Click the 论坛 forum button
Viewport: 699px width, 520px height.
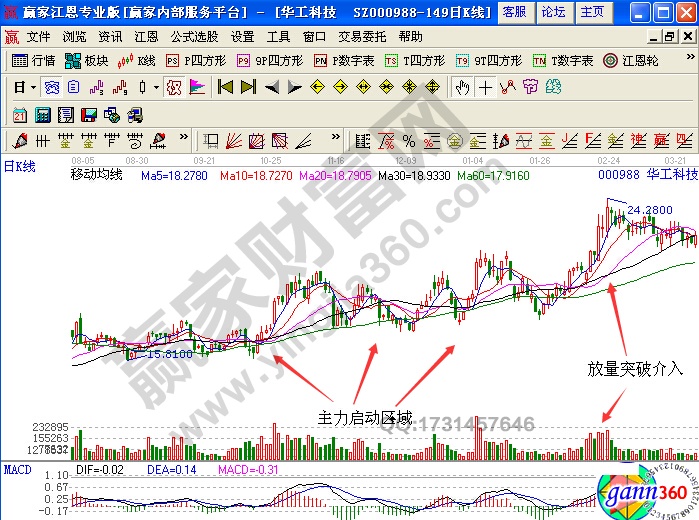(552, 12)
